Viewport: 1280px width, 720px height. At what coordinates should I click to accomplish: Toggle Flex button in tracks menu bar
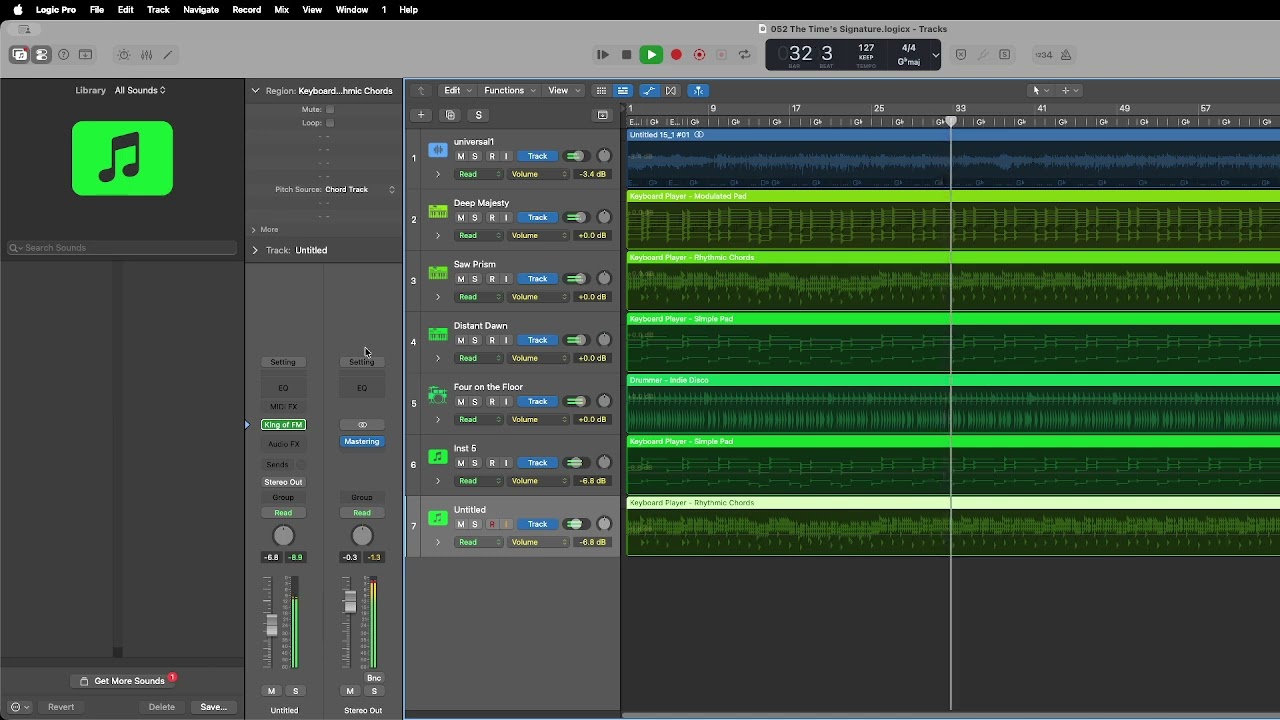coord(671,91)
